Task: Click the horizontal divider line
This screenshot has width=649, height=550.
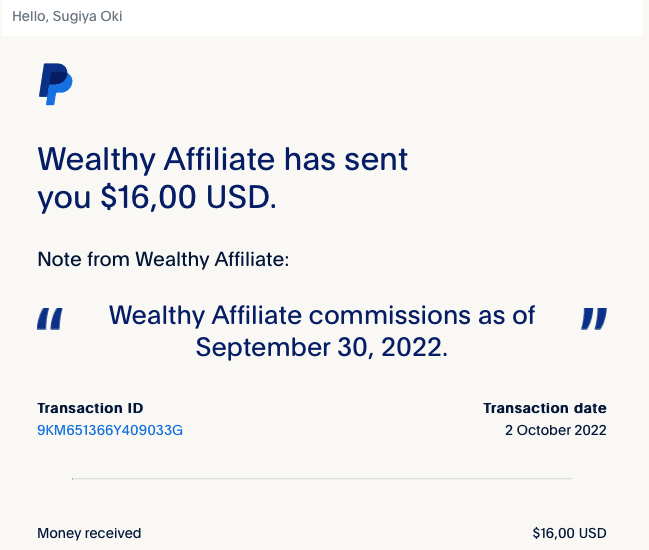Action: coord(322,478)
